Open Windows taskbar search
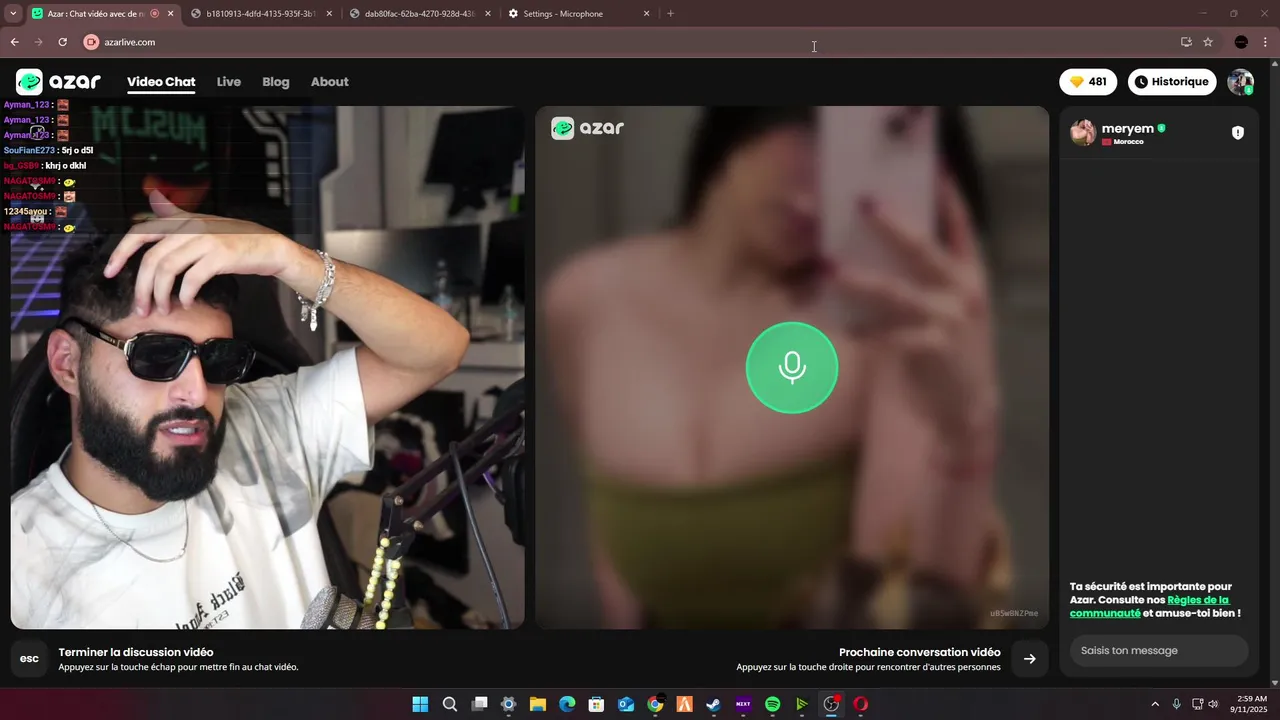This screenshot has height=720, width=1280. pyautogui.click(x=450, y=704)
